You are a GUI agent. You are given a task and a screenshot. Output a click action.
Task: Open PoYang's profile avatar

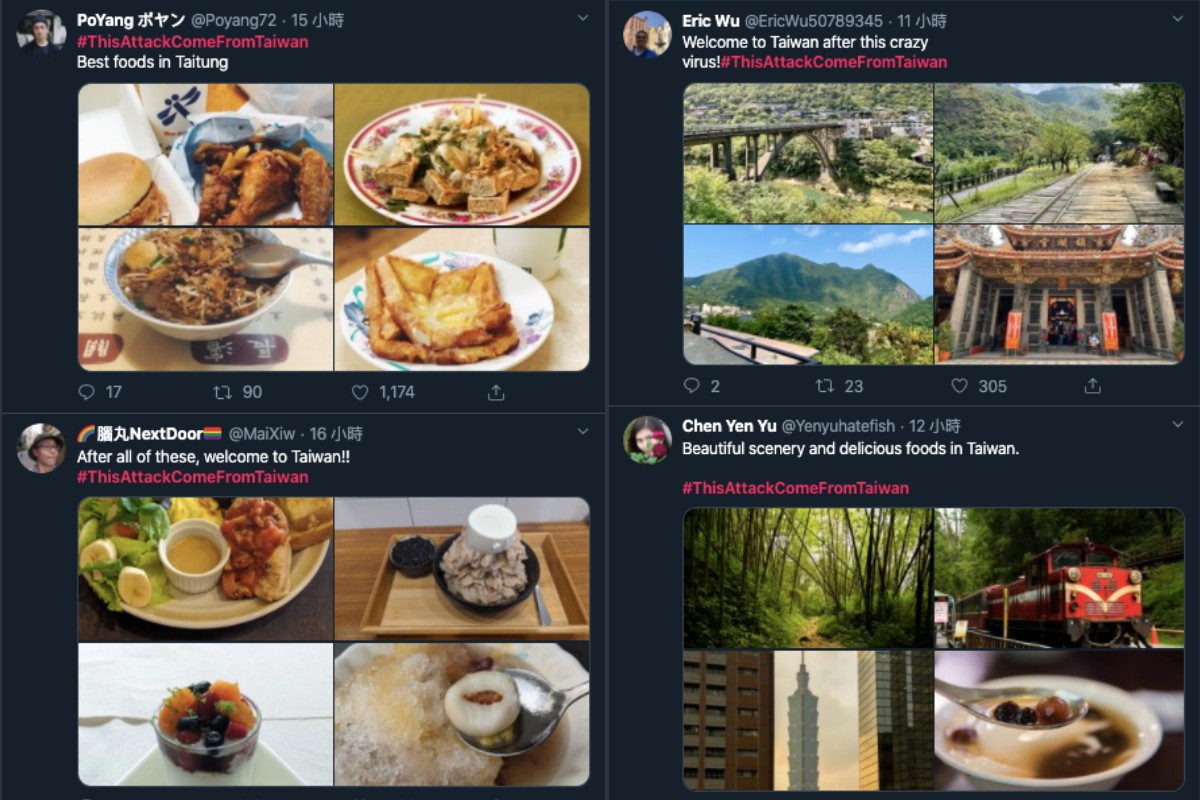[41, 33]
